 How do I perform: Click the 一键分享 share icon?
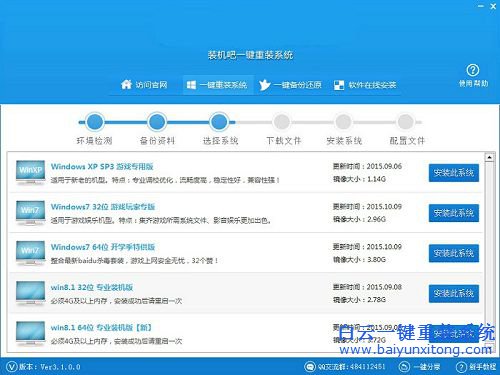[404, 367]
